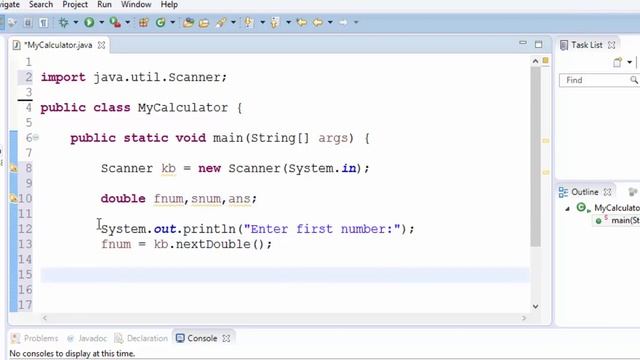Screen dimensions: 640x360
Task: Open the Back history dropdown arrow
Action: pos(330,22)
